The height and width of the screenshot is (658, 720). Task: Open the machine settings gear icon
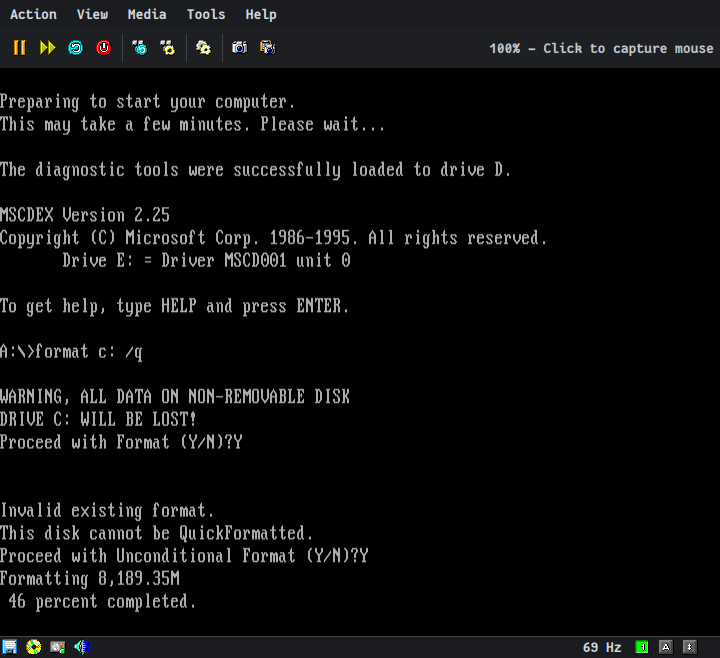pos(203,48)
